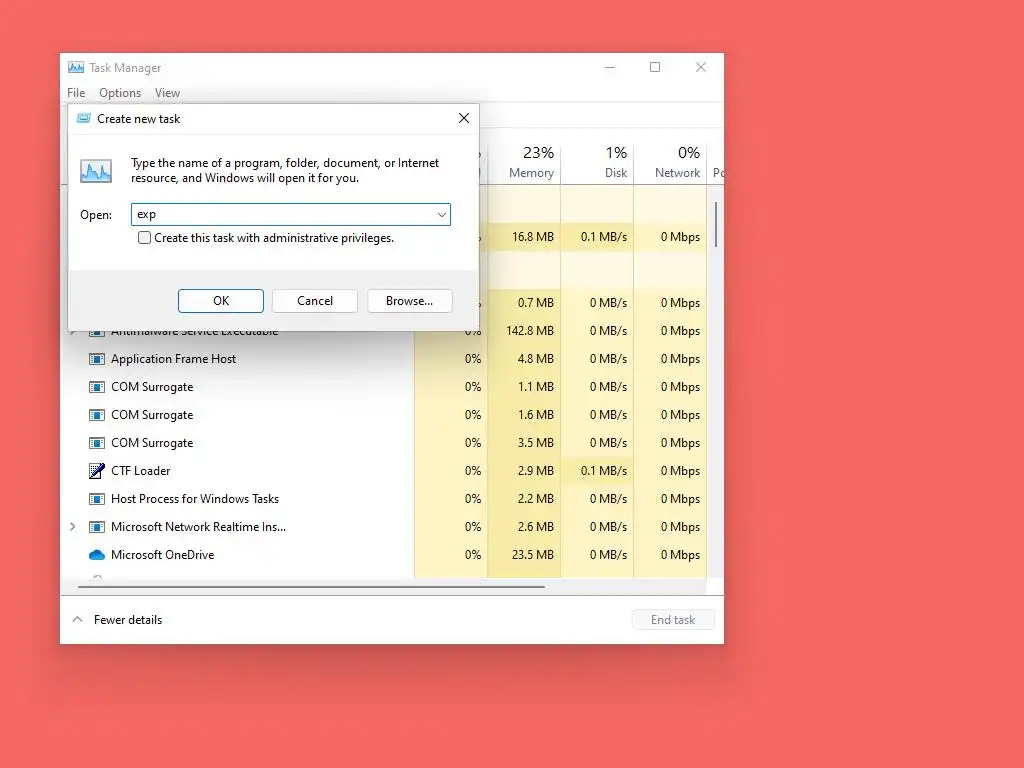Click the 2.2 MB memory cell

click(524, 499)
